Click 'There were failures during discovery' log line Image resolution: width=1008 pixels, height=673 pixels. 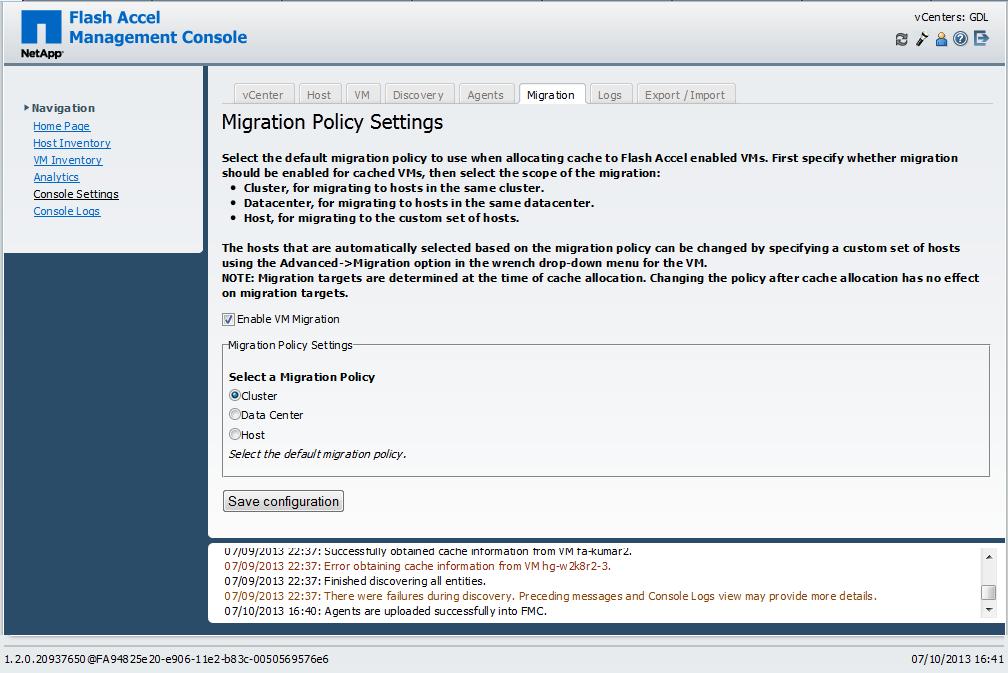coord(550,596)
